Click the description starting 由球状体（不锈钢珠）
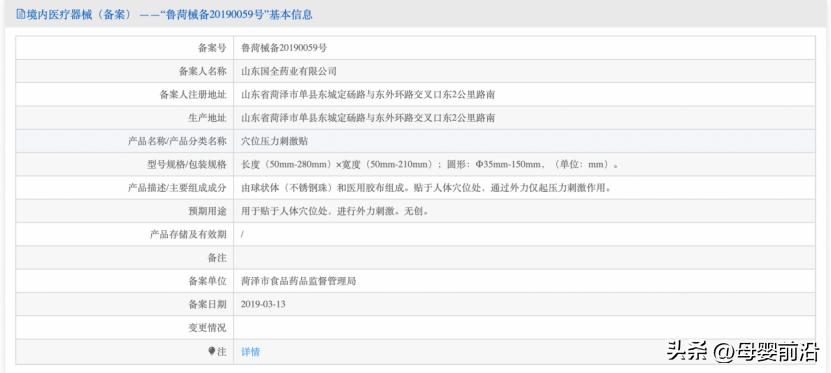831x373 pixels. pyautogui.click(x=426, y=188)
